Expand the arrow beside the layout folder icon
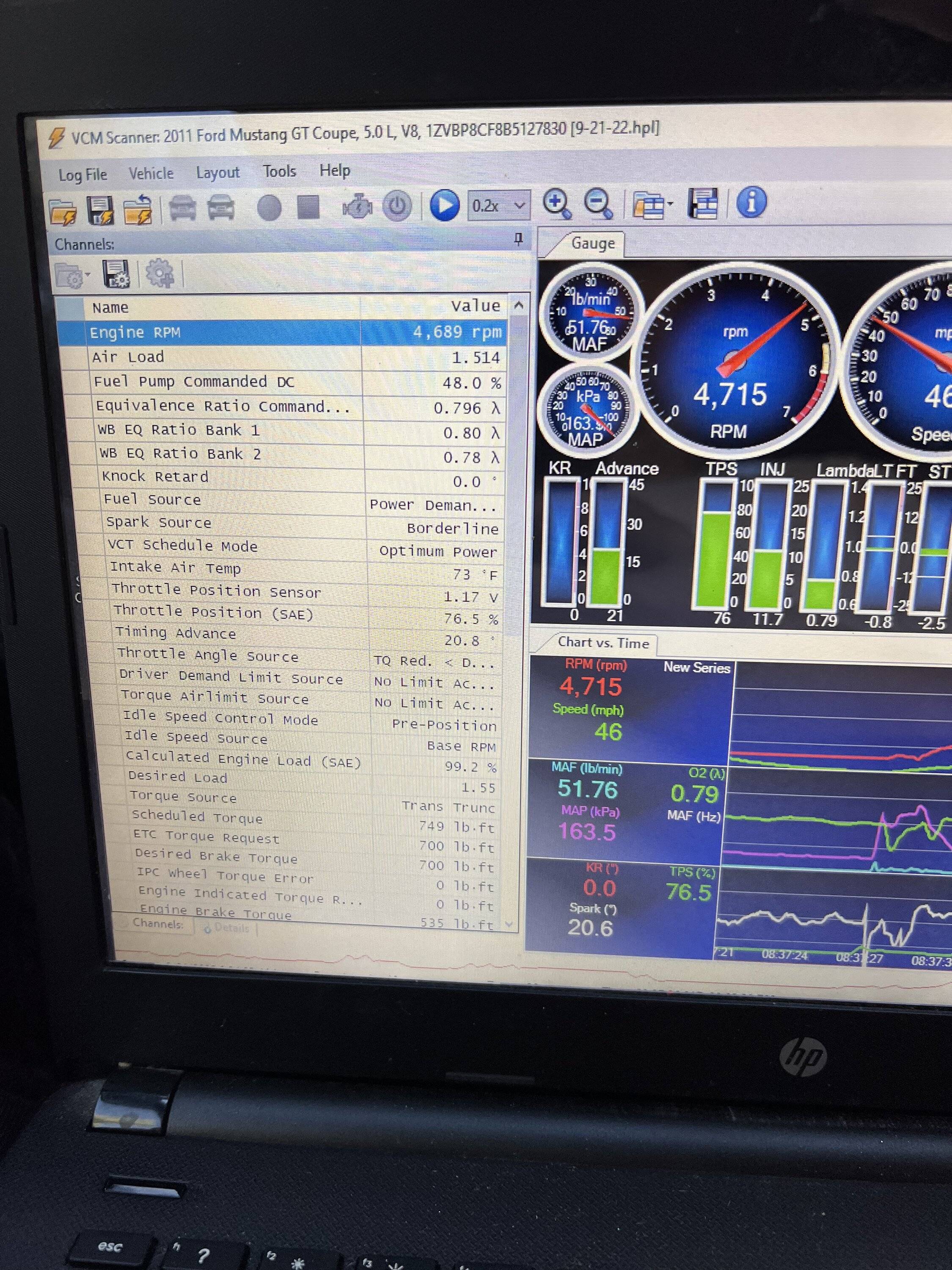The image size is (952, 1270). click(x=670, y=204)
